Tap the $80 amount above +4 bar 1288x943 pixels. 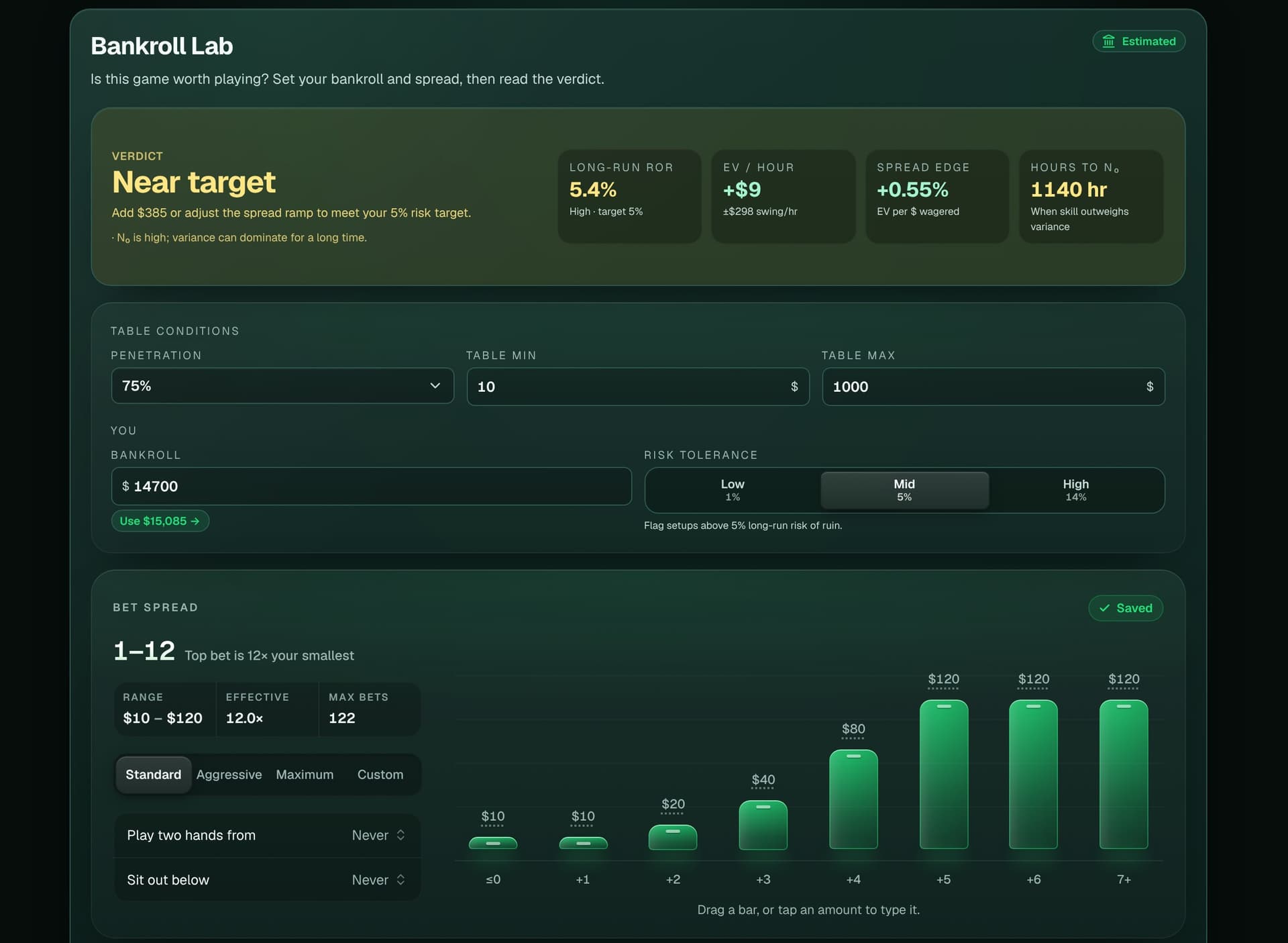(x=853, y=729)
